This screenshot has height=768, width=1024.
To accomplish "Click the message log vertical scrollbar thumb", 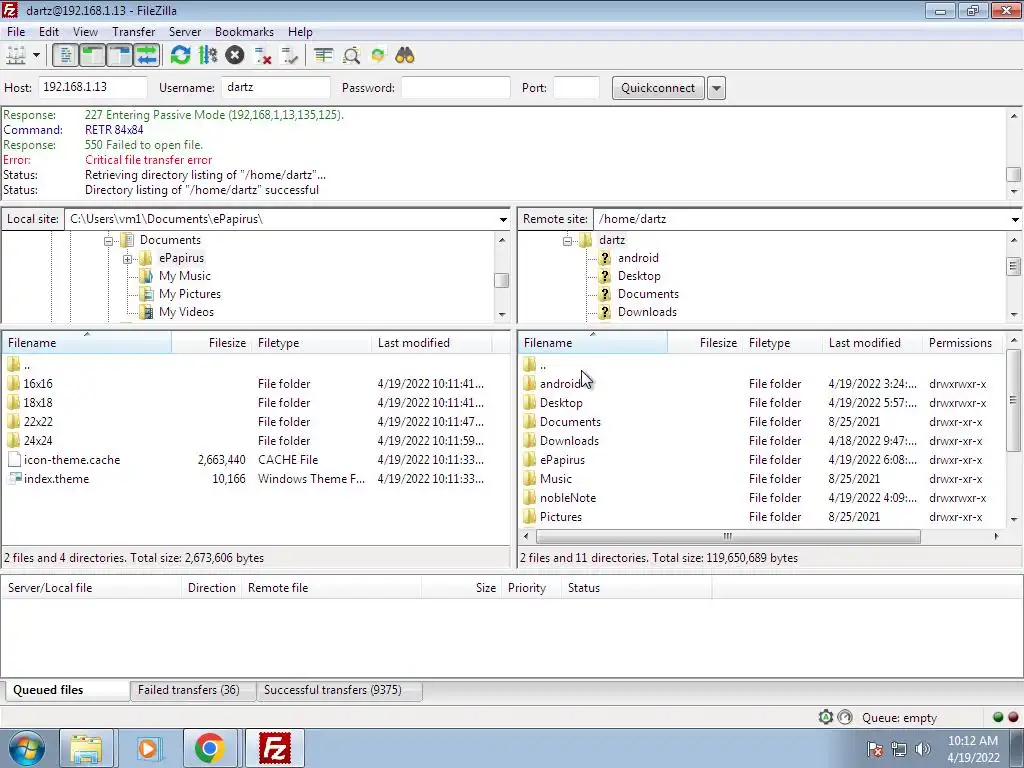I will [x=1014, y=174].
